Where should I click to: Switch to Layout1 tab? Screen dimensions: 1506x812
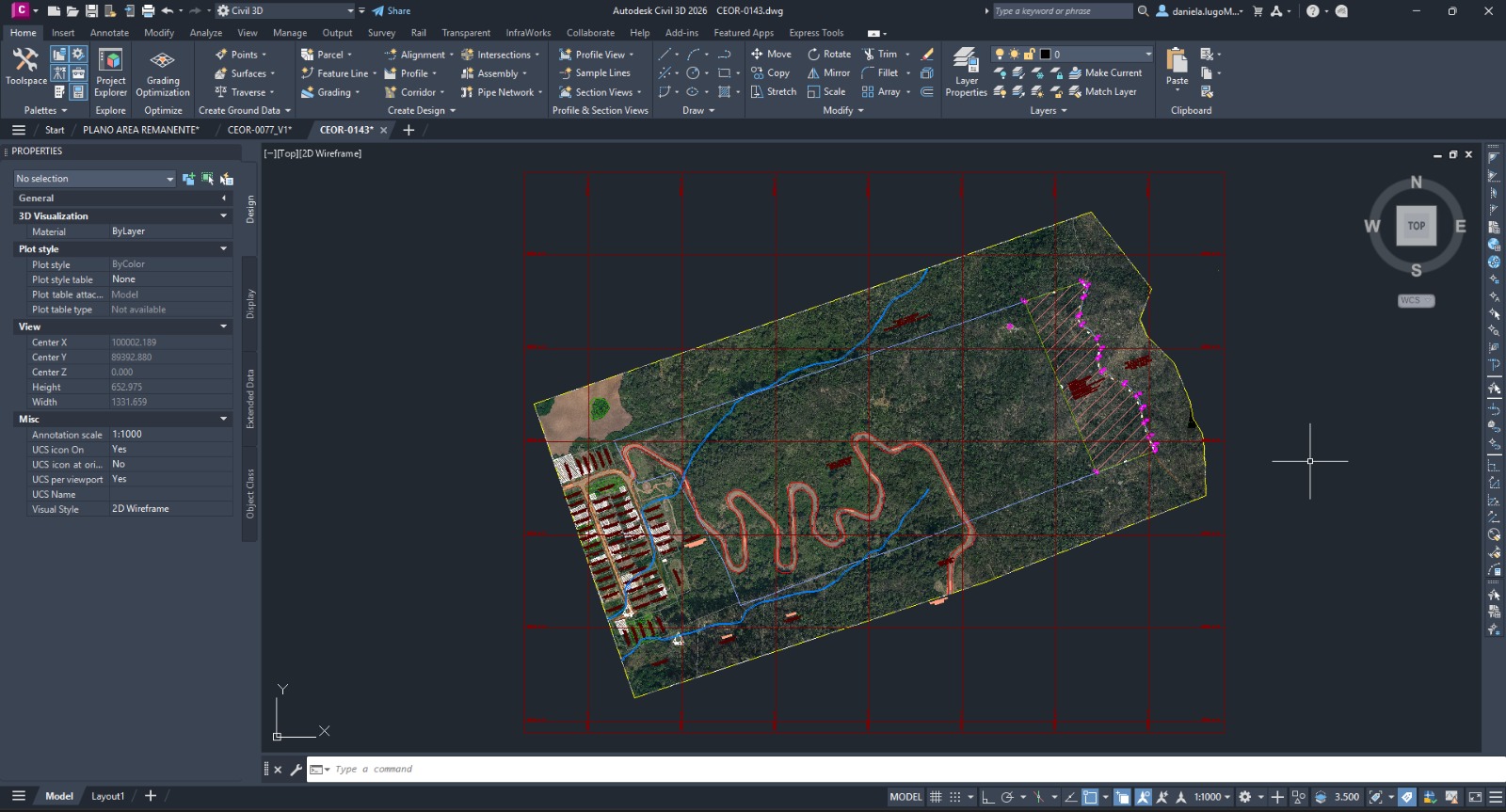(107, 796)
